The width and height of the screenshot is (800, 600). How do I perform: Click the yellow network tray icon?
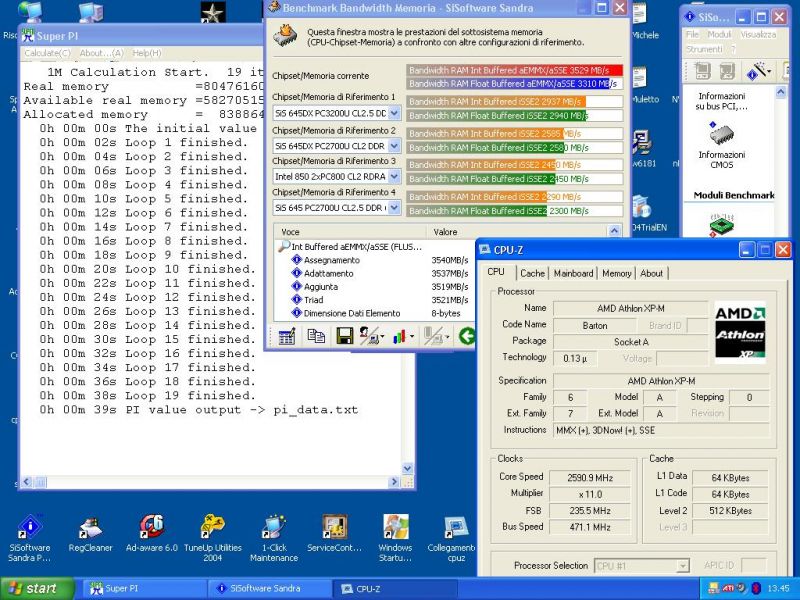714,588
